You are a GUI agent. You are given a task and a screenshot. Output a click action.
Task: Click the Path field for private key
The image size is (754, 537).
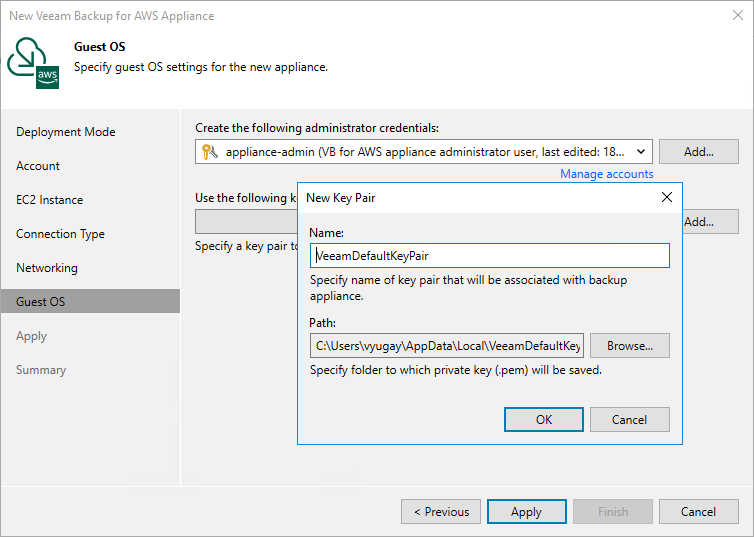[447, 346]
